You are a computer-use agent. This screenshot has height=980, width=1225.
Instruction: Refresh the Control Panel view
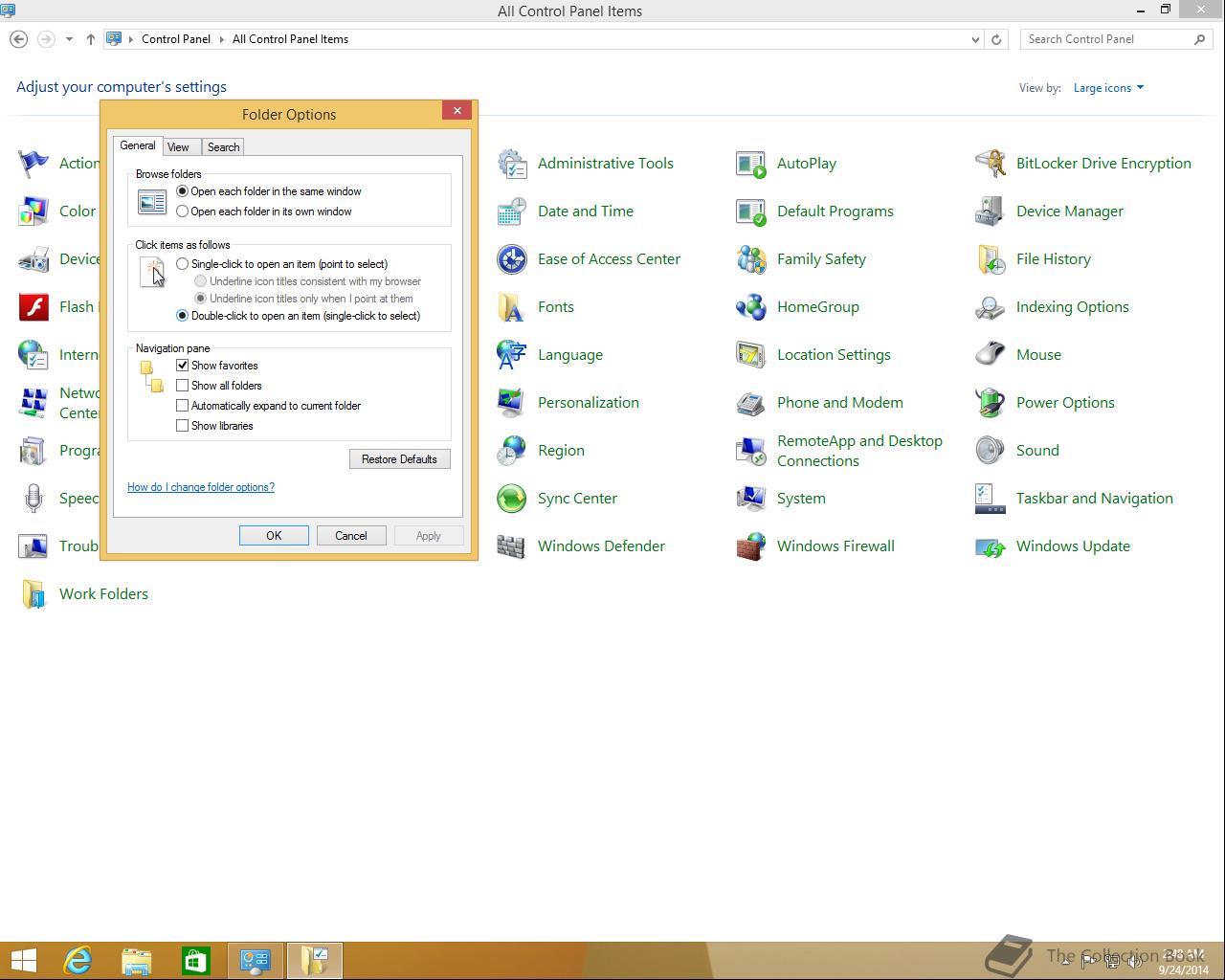tap(996, 39)
